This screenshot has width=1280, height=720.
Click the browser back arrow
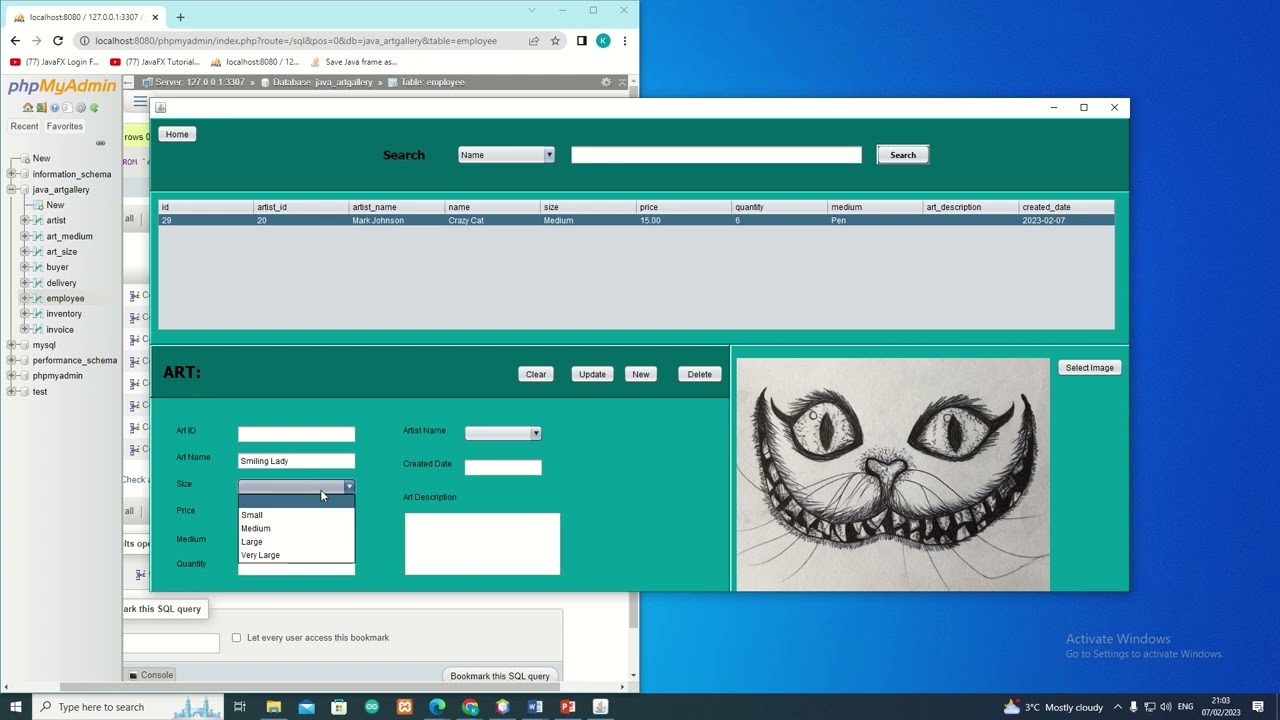(15, 41)
